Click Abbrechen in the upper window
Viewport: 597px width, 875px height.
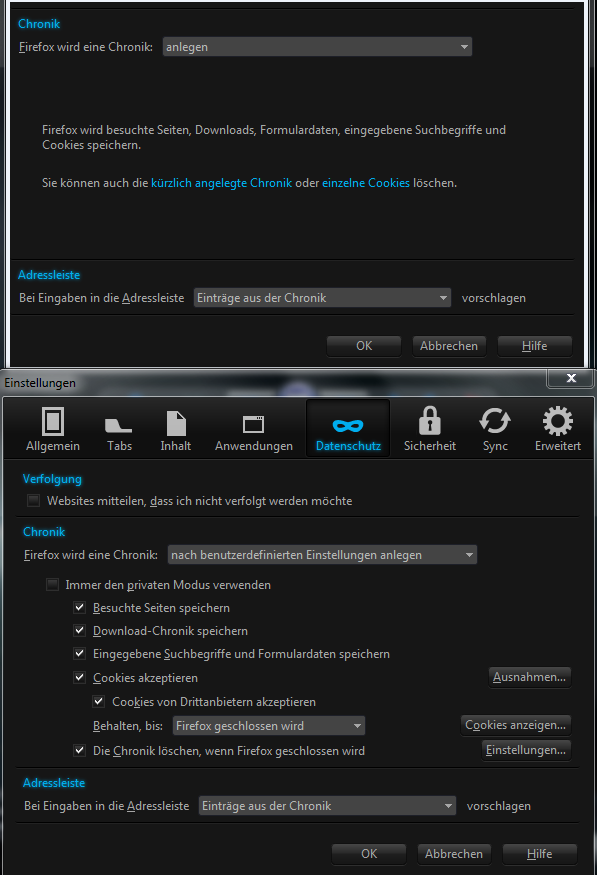click(449, 346)
